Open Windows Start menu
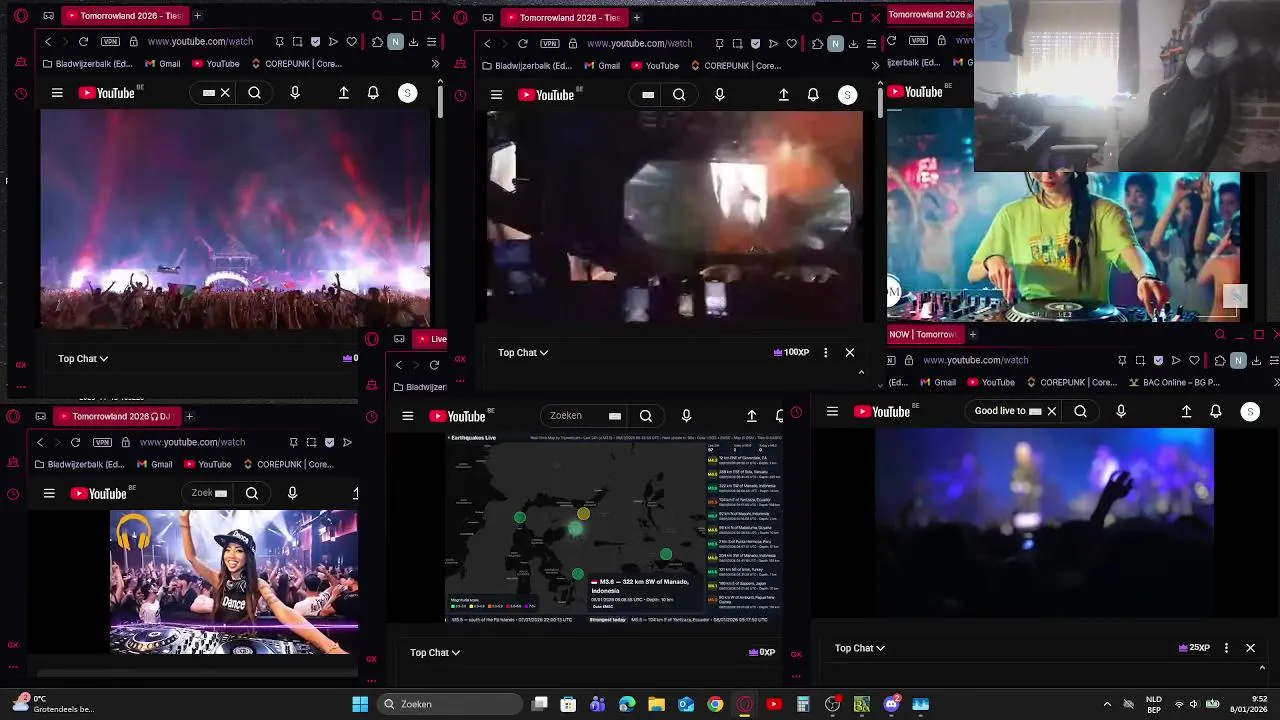 pyautogui.click(x=360, y=704)
